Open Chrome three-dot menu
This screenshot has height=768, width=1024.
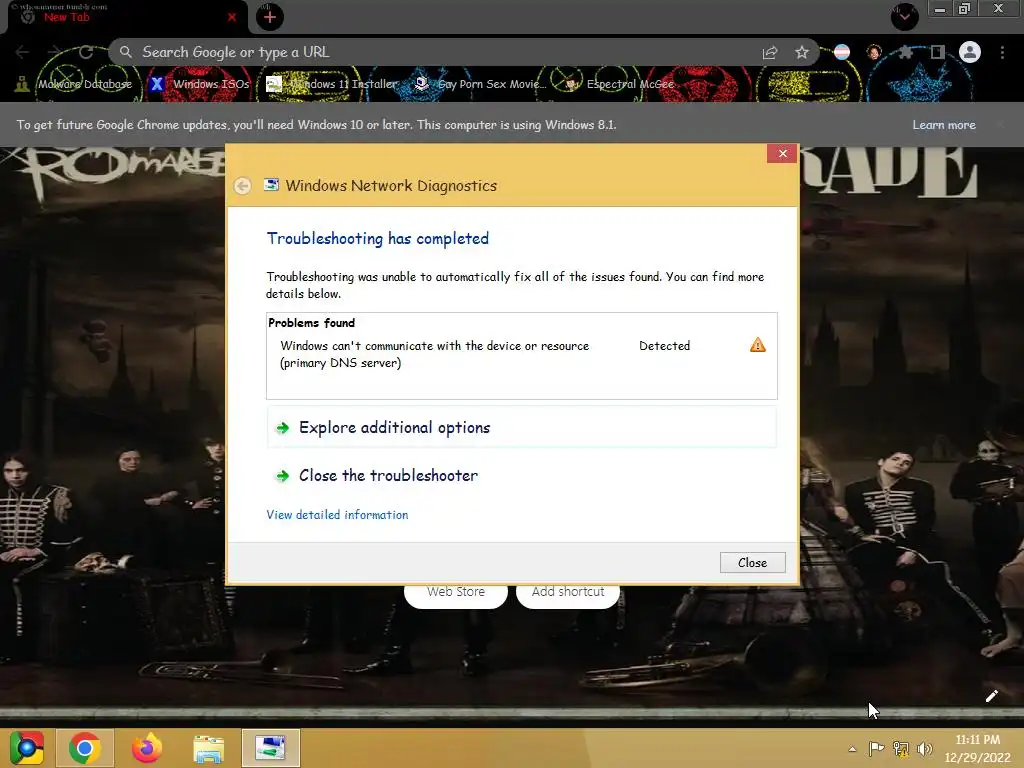[1002, 52]
